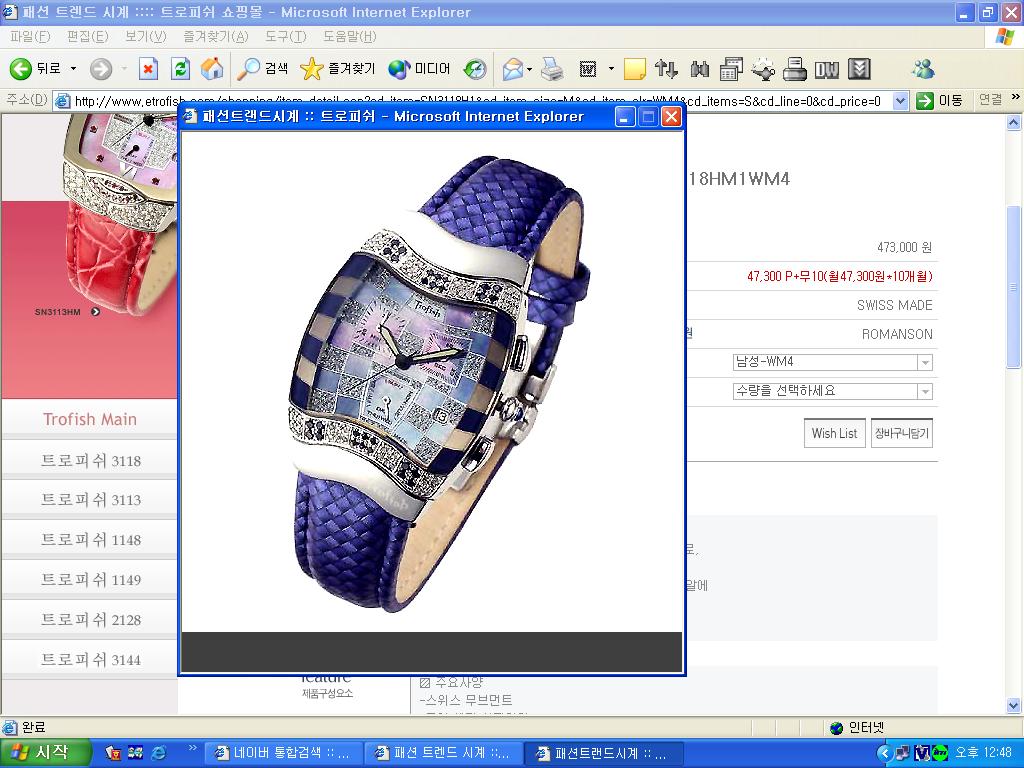Open the 트로피쉬 1148 sidebar link

[91, 540]
